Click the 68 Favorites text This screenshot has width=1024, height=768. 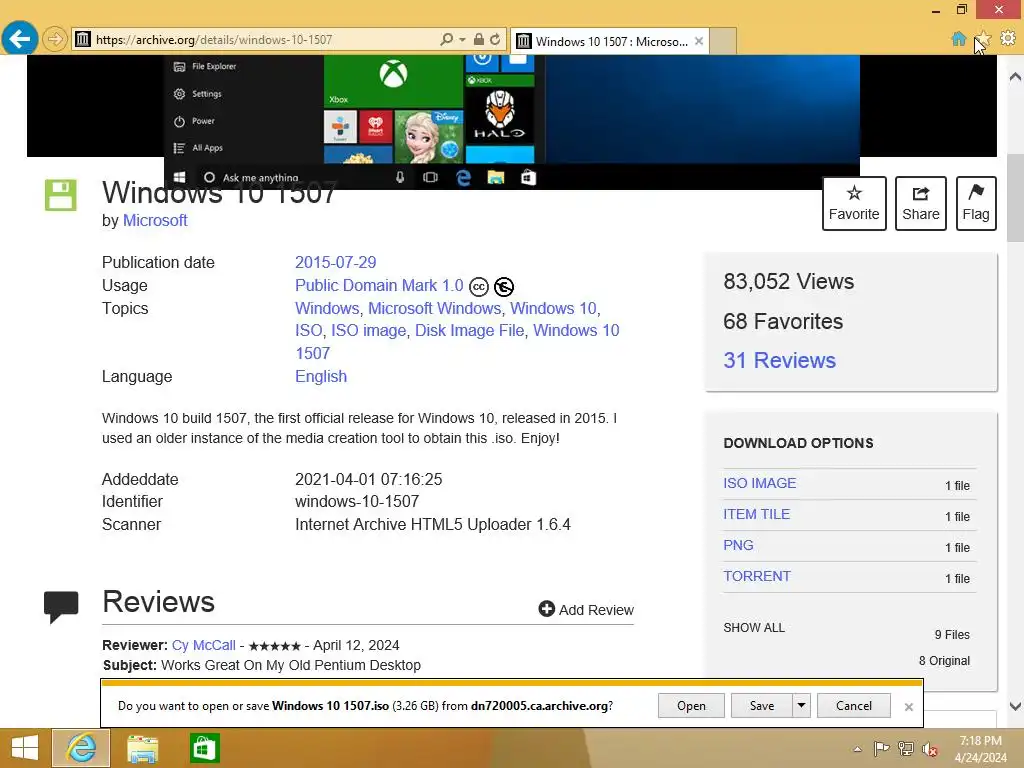[783, 321]
